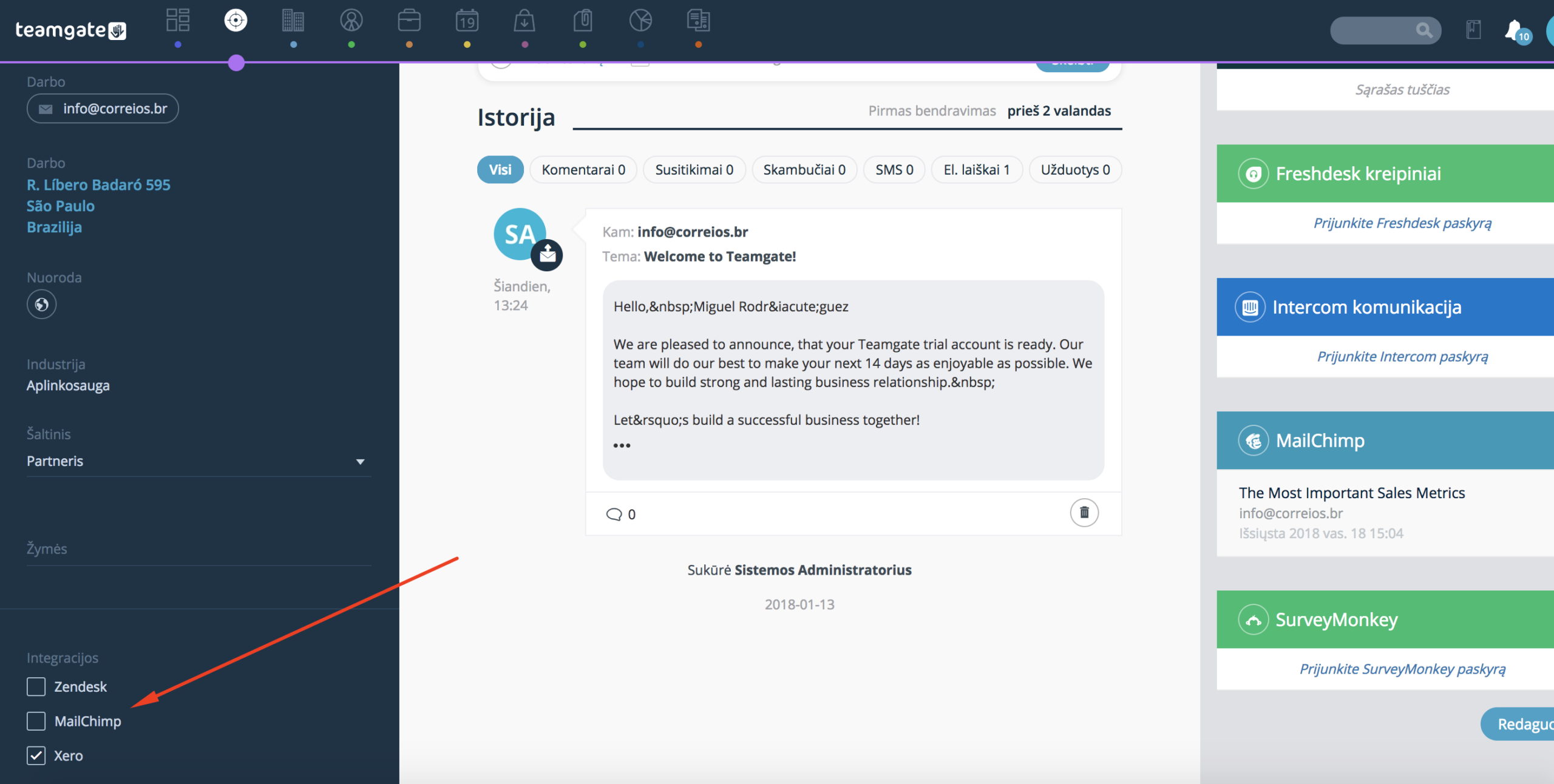Click the globe icon under Nuoroda
Image resolution: width=1554 pixels, height=784 pixels.
click(x=41, y=305)
